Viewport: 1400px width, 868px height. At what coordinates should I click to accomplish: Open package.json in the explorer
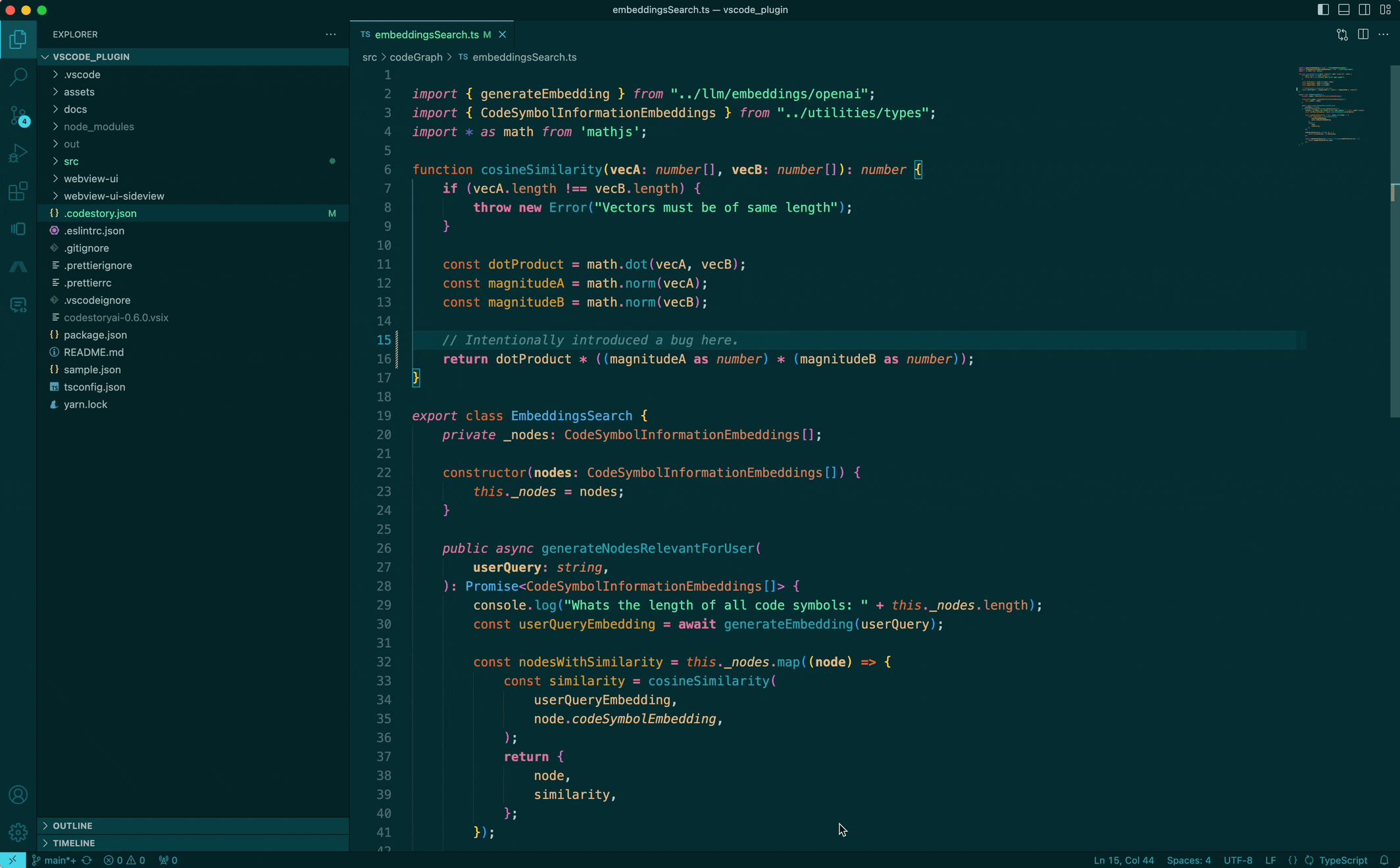pos(95,335)
